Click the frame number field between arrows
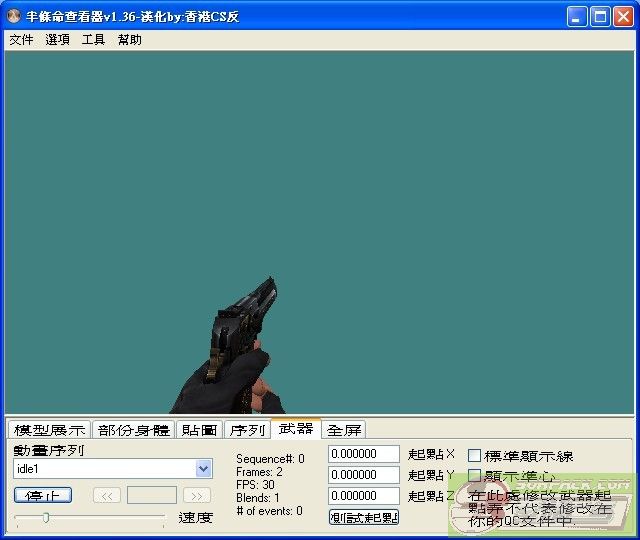The width and height of the screenshot is (640, 540). 152,495
